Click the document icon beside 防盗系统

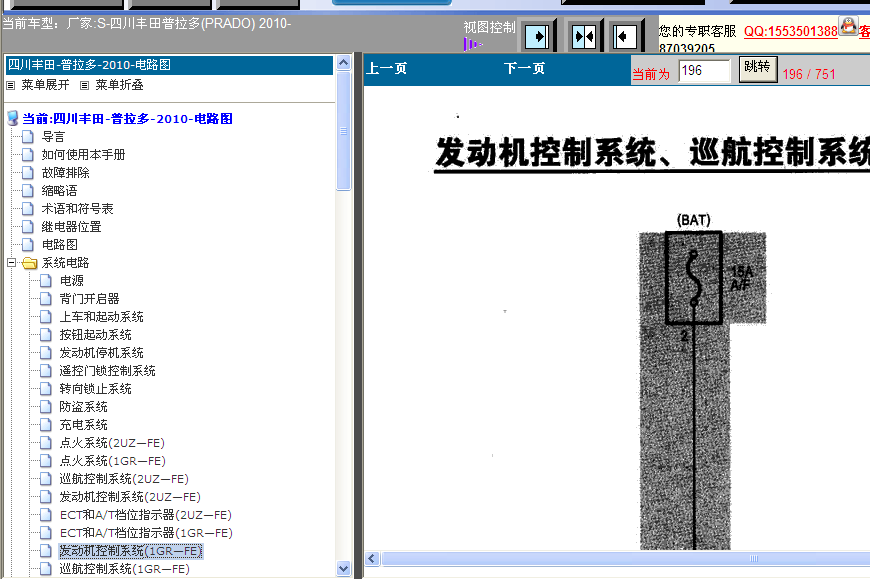pyautogui.click(x=46, y=407)
